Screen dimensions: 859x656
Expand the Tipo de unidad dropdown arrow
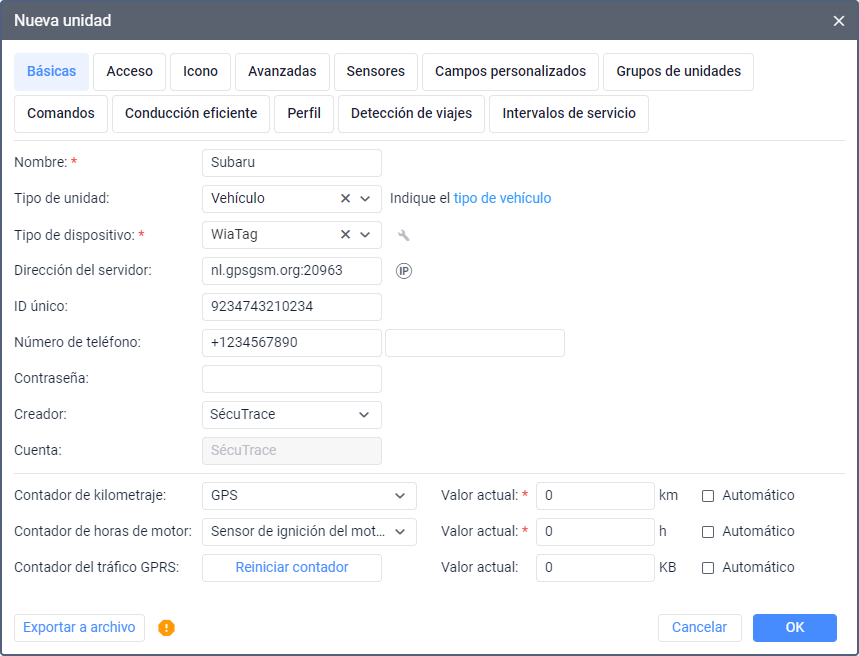click(x=365, y=199)
